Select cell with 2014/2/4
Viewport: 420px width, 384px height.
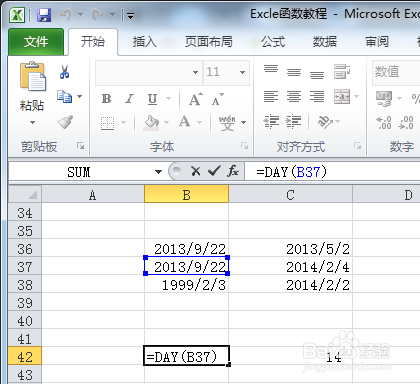point(290,267)
